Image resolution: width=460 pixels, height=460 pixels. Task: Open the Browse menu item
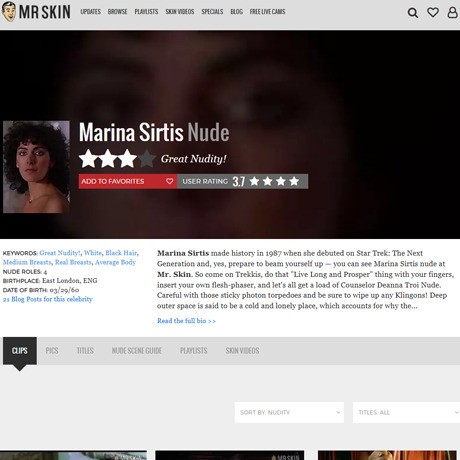117,12
